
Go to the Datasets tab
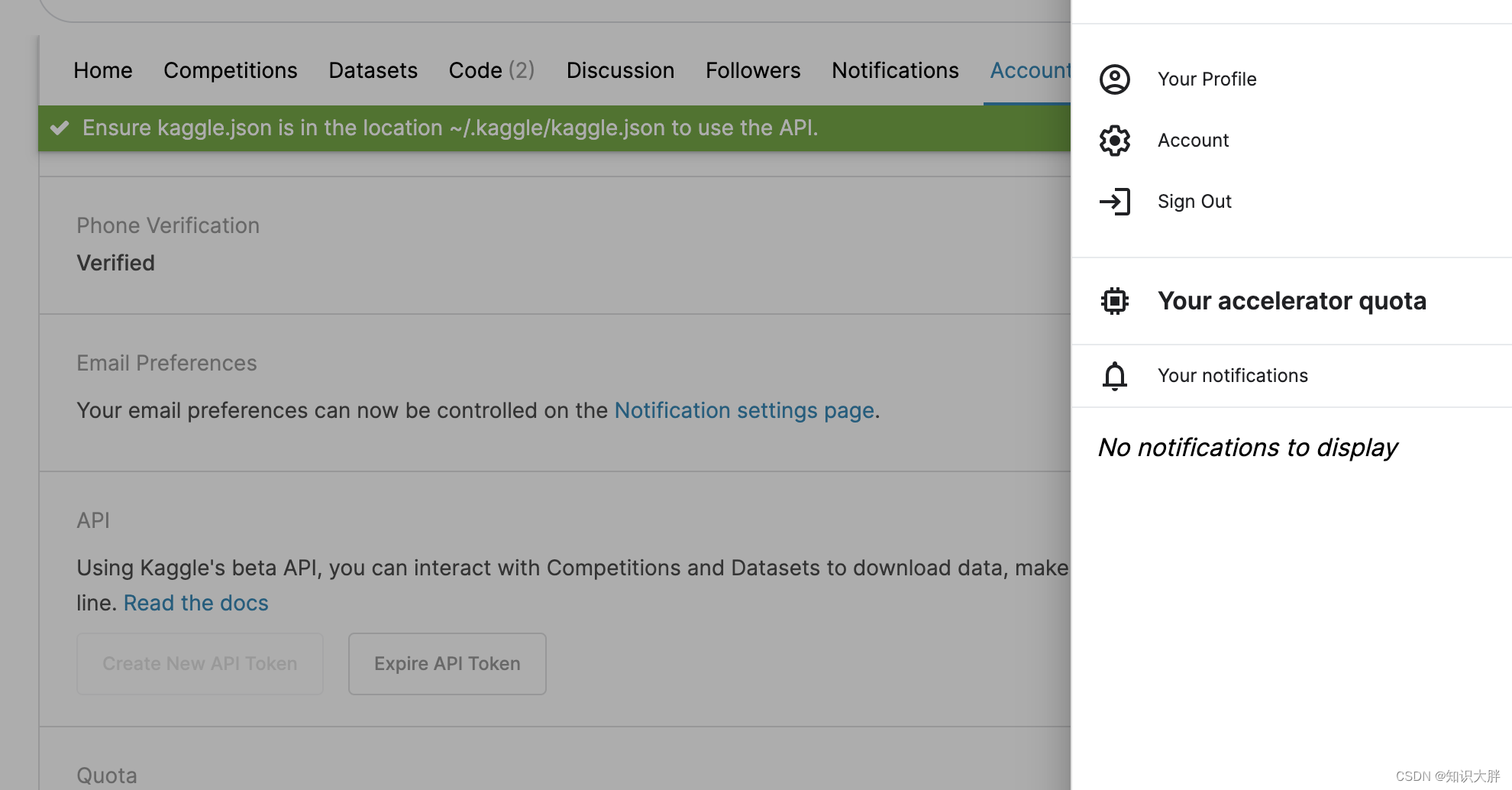373,70
